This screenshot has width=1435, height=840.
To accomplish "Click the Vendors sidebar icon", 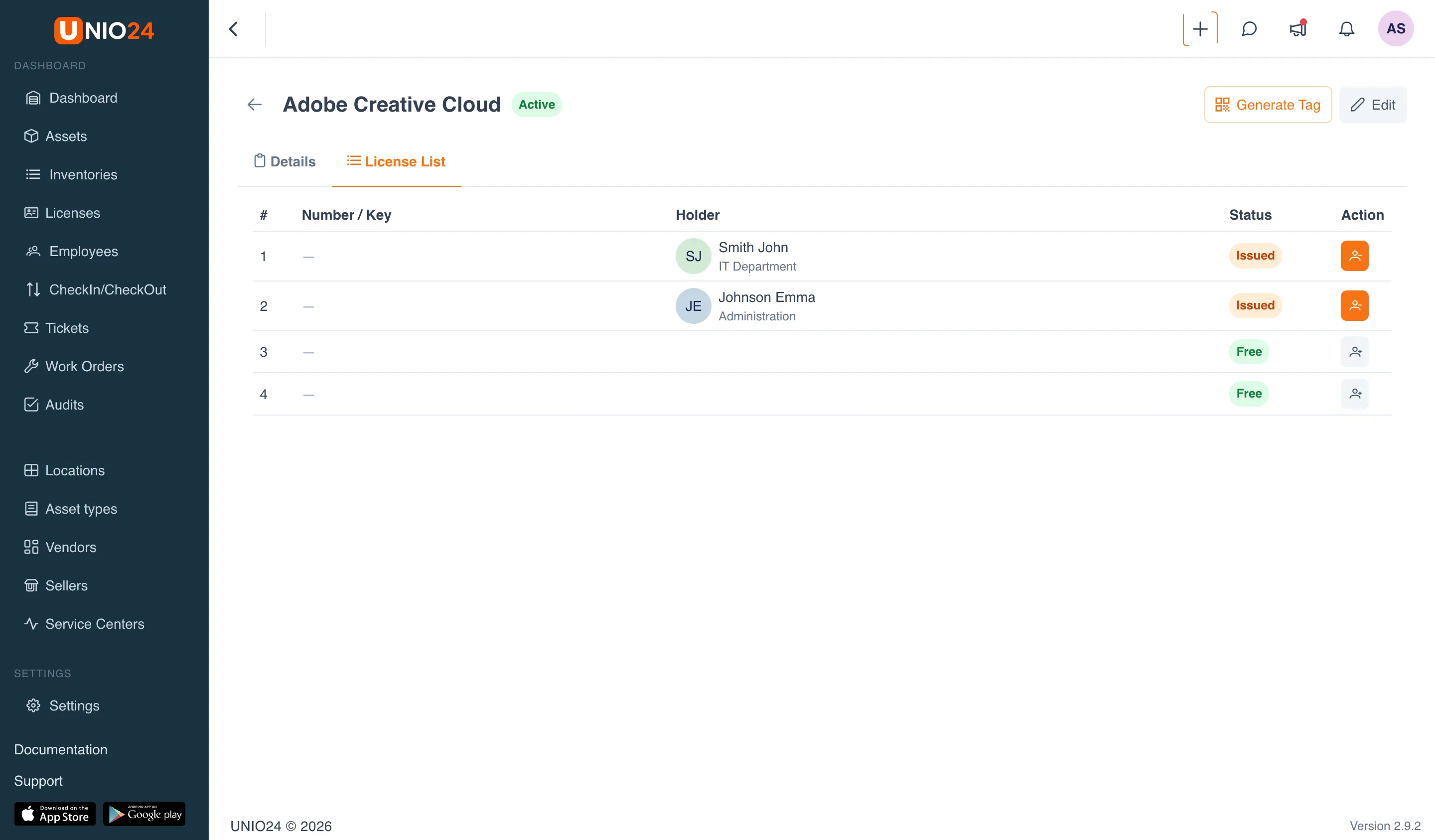I will pyautogui.click(x=31, y=547).
